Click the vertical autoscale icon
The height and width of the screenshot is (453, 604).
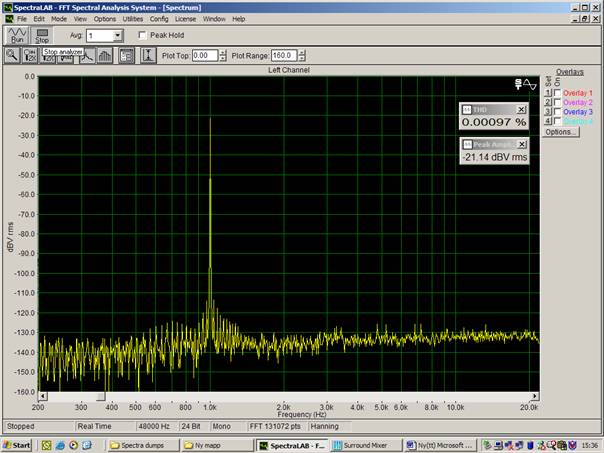(x=148, y=56)
